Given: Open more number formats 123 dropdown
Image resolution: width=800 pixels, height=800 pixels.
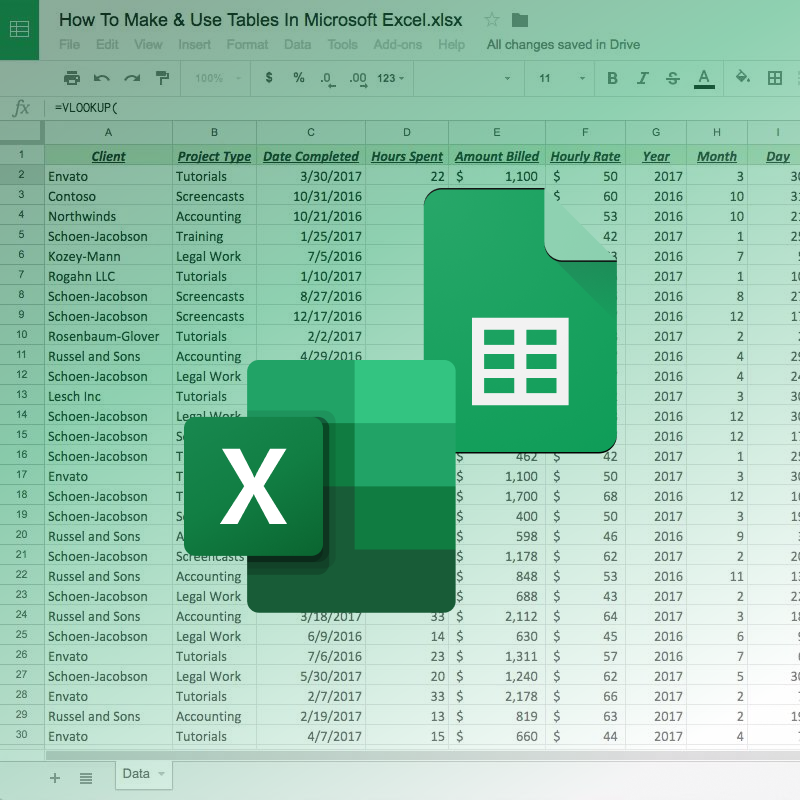Looking at the screenshot, I should click(390, 78).
